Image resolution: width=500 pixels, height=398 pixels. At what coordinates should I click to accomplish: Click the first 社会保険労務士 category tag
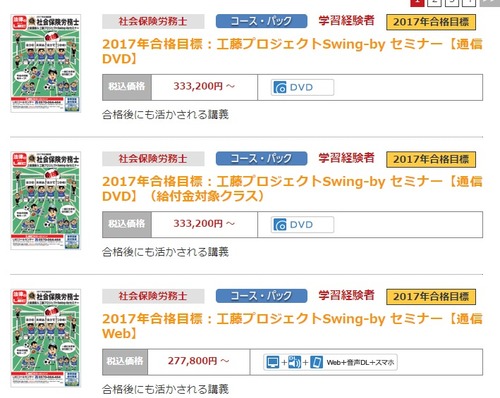153,21
